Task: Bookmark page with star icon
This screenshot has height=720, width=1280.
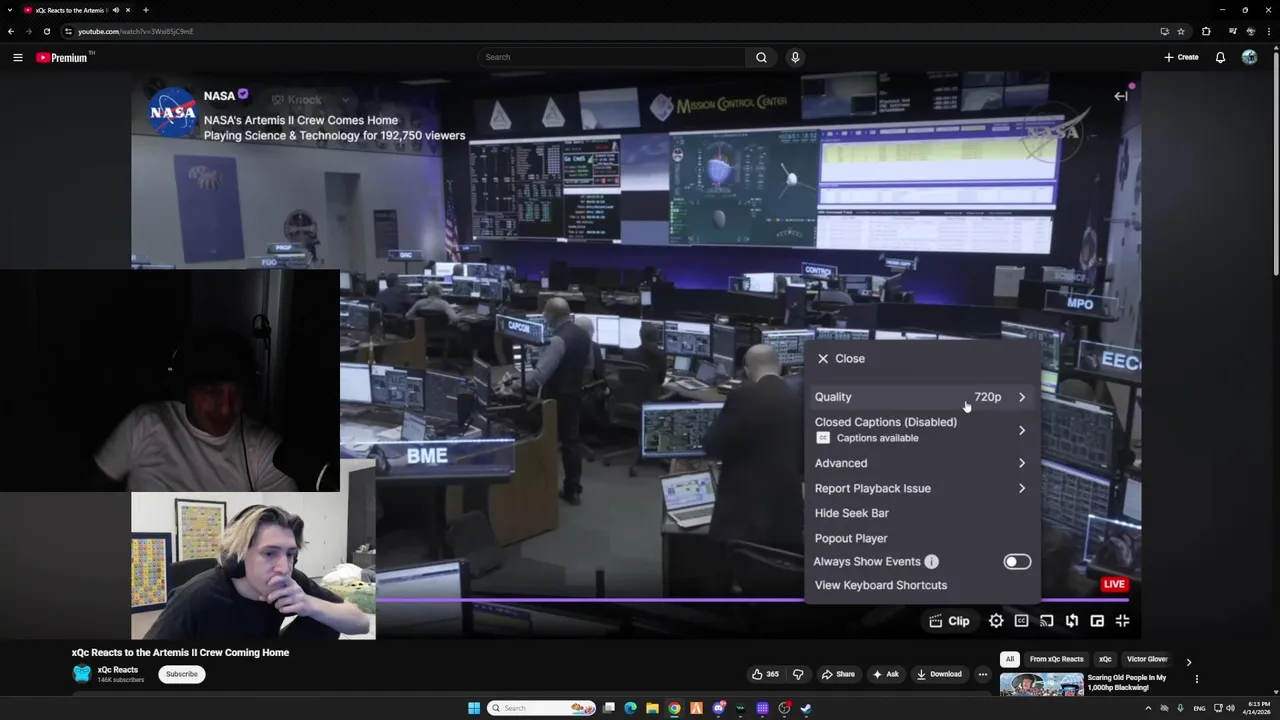Action: click(x=1181, y=31)
